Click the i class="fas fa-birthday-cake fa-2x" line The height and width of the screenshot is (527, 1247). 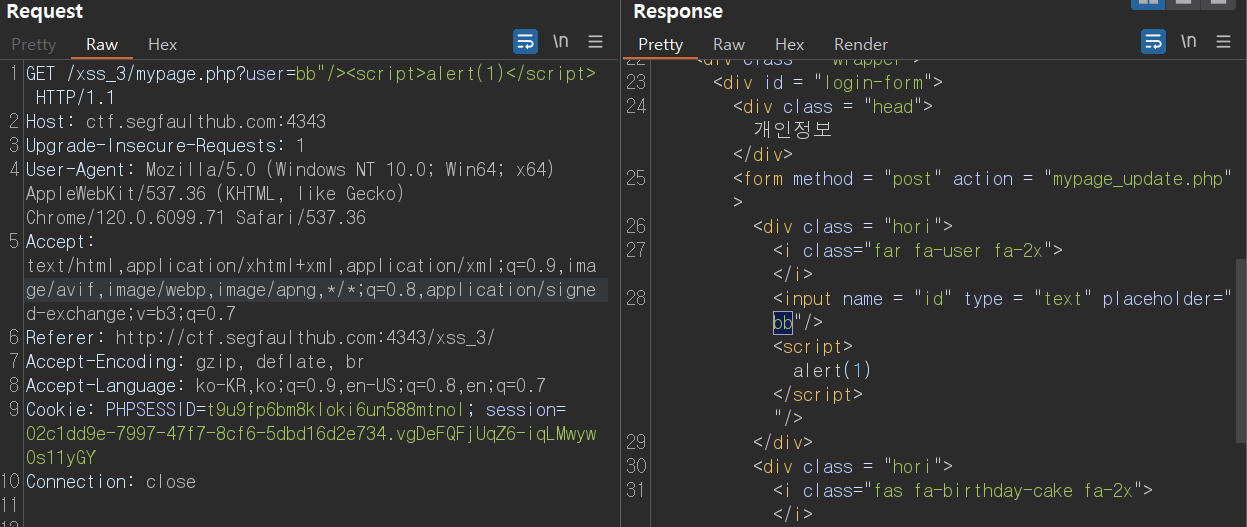pos(963,490)
